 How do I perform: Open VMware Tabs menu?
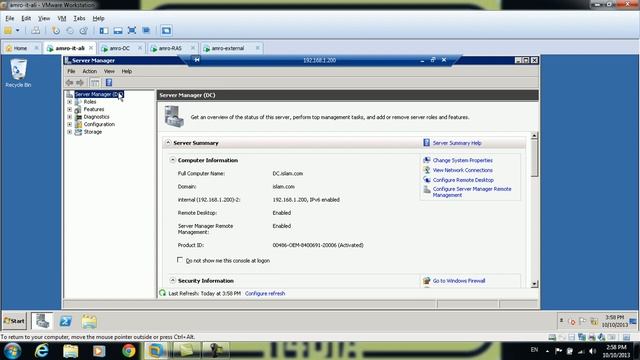tap(79, 18)
